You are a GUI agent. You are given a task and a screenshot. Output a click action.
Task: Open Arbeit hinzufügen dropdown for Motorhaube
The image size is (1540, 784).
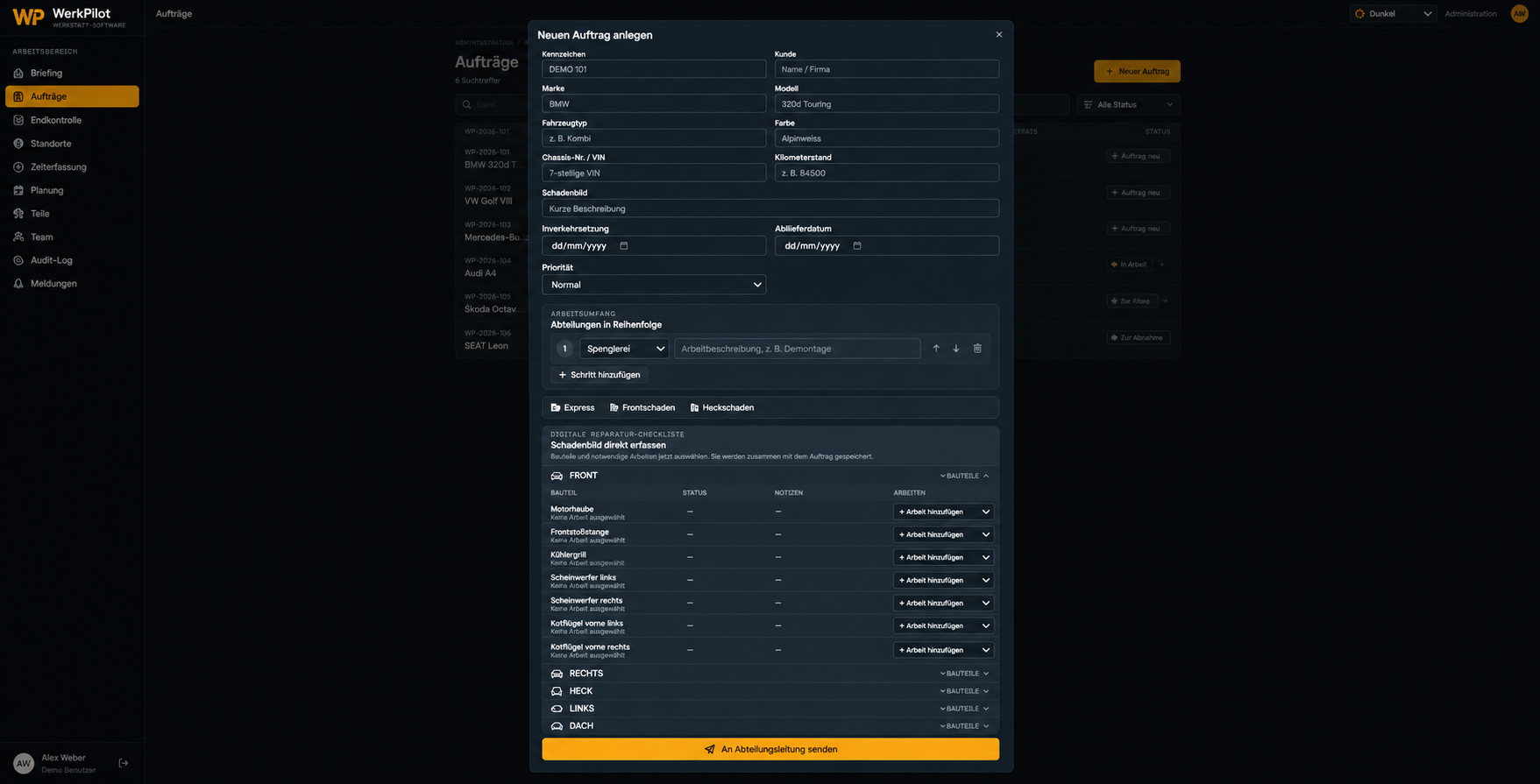(944, 512)
